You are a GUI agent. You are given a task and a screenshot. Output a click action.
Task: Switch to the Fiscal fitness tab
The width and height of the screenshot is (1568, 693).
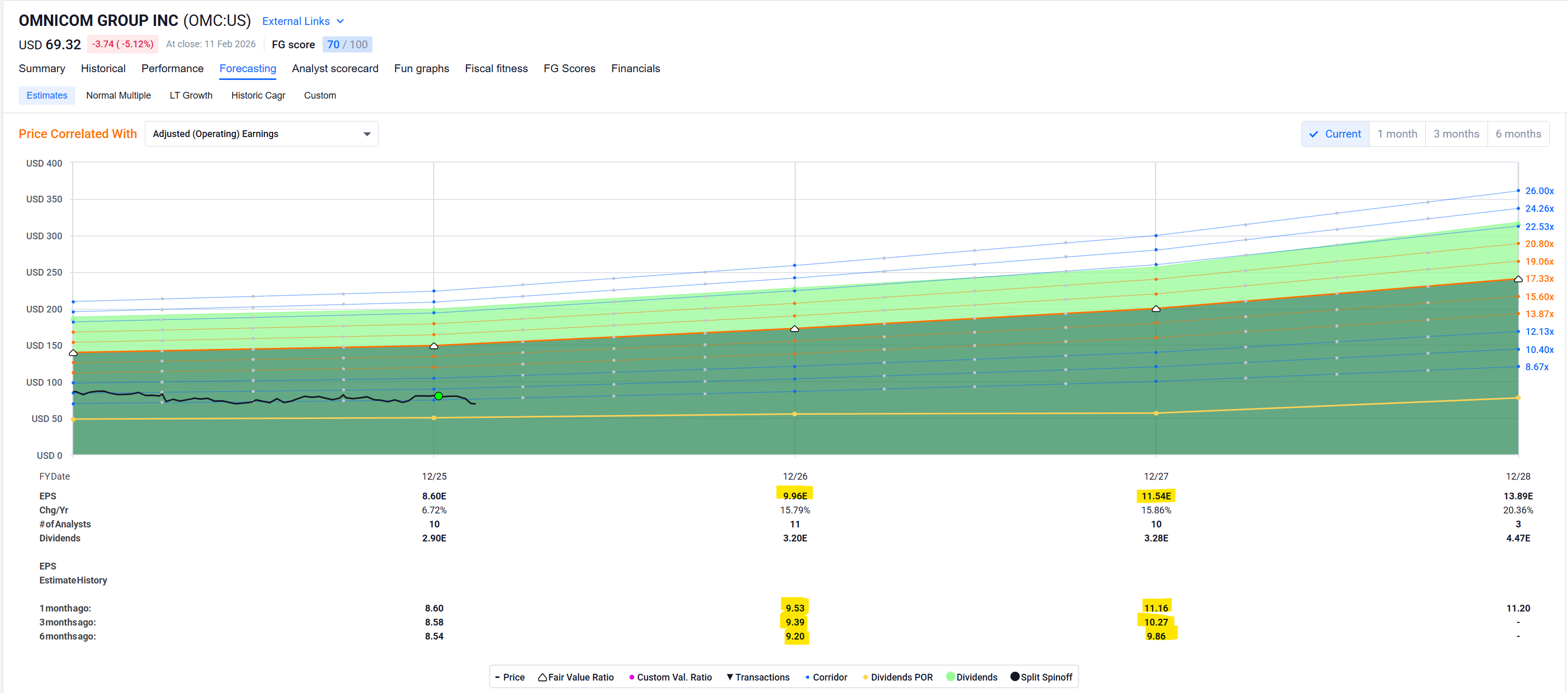(496, 68)
